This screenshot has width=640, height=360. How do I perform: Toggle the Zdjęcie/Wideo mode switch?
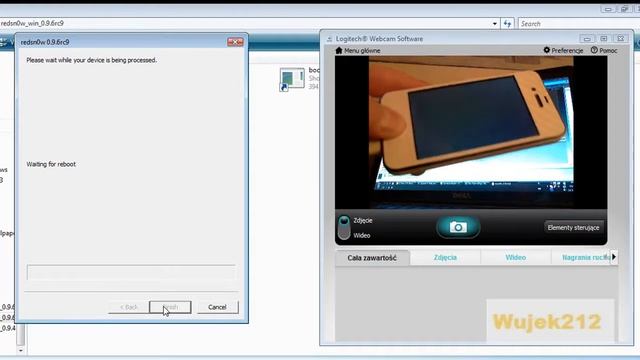(344, 227)
